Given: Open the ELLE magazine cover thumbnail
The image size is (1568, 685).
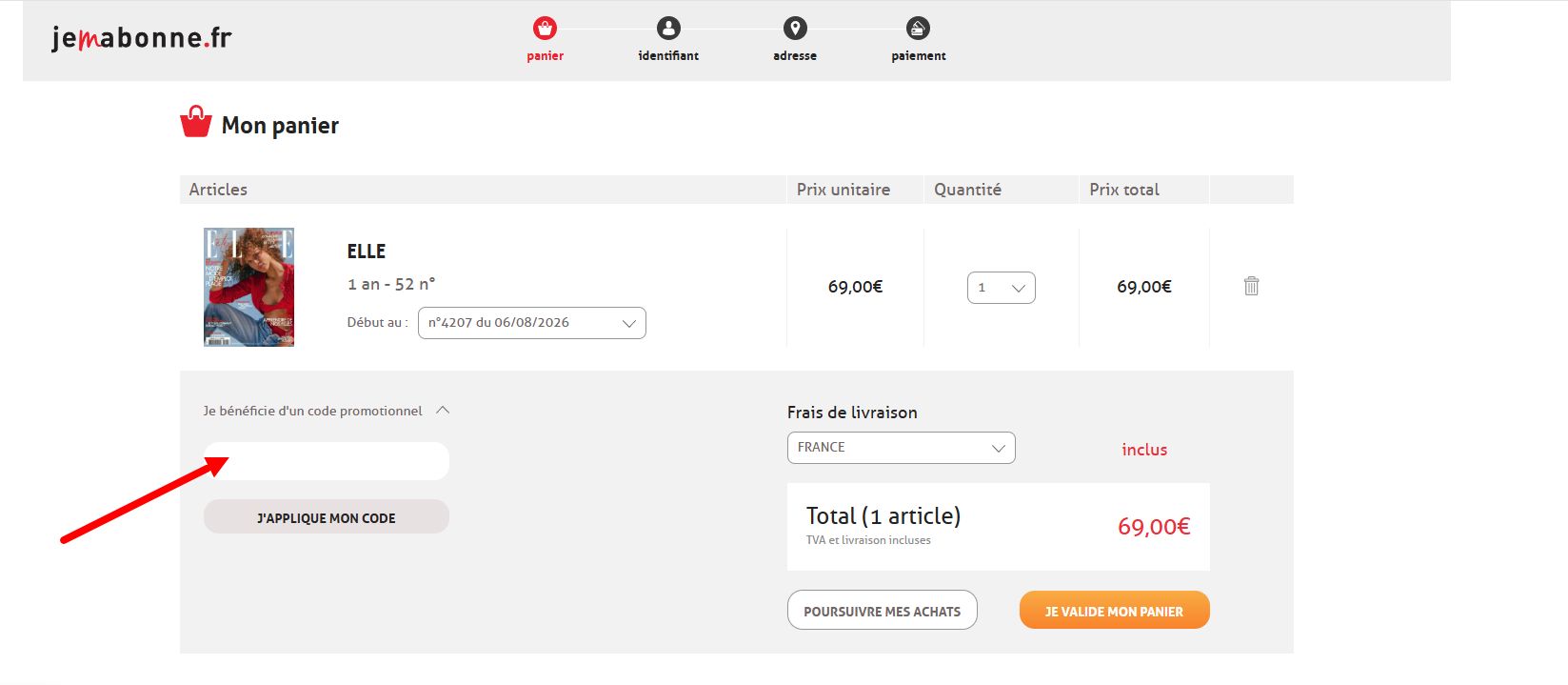Looking at the screenshot, I should coord(248,287).
